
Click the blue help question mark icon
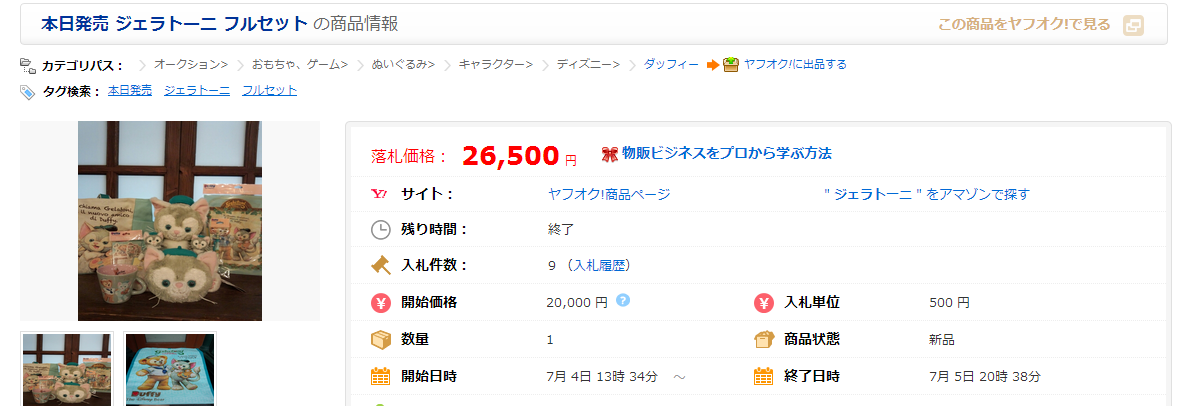tap(623, 299)
